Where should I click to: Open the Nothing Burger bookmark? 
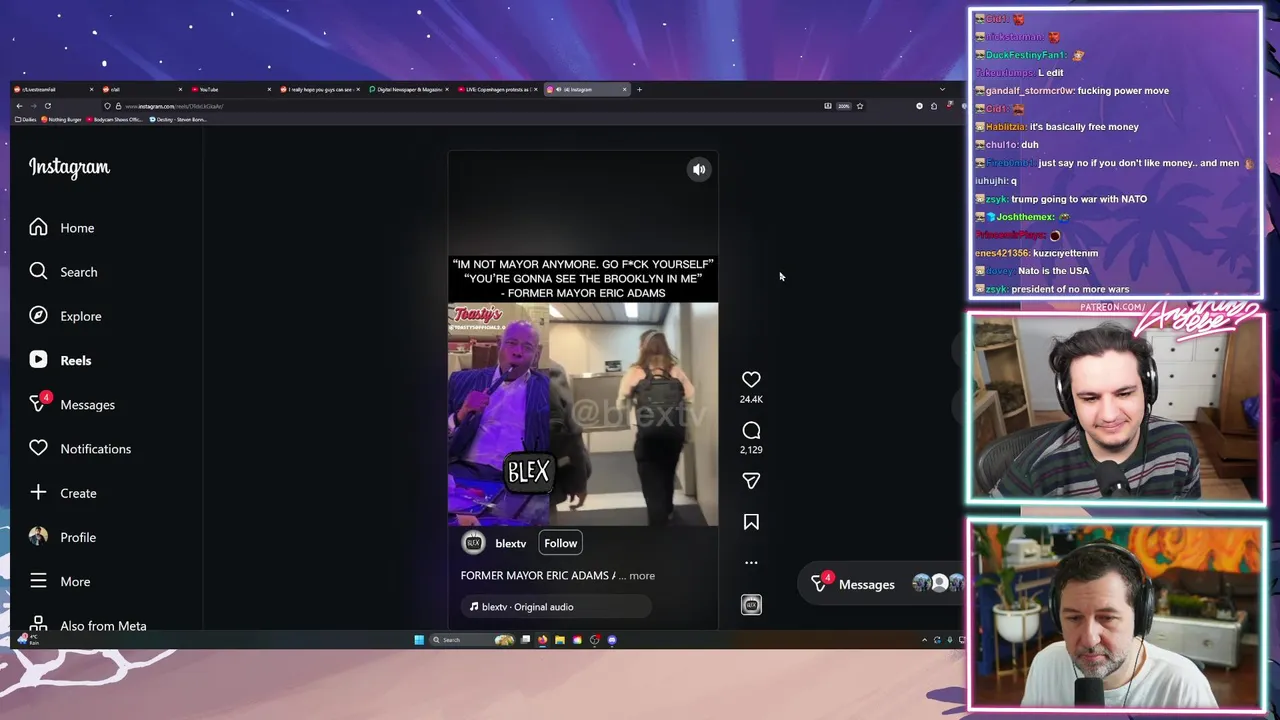click(x=61, y=119)
